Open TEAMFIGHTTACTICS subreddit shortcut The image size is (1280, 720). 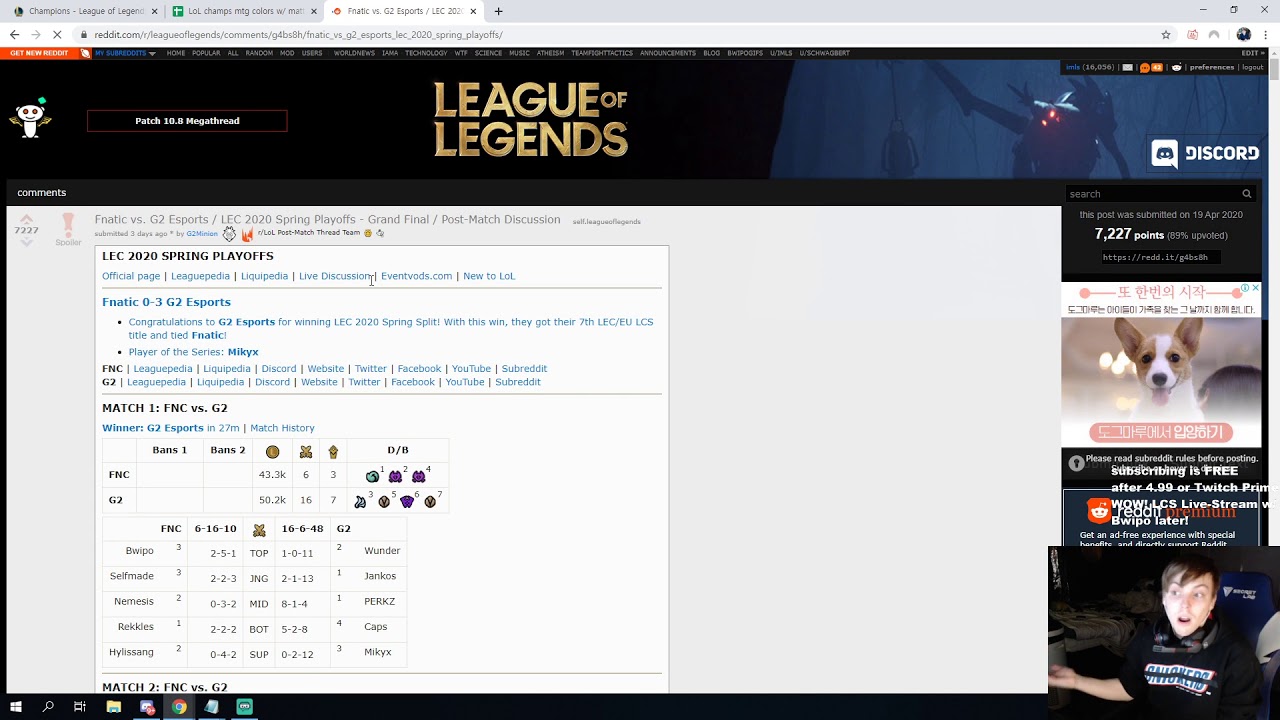(602, 53)
